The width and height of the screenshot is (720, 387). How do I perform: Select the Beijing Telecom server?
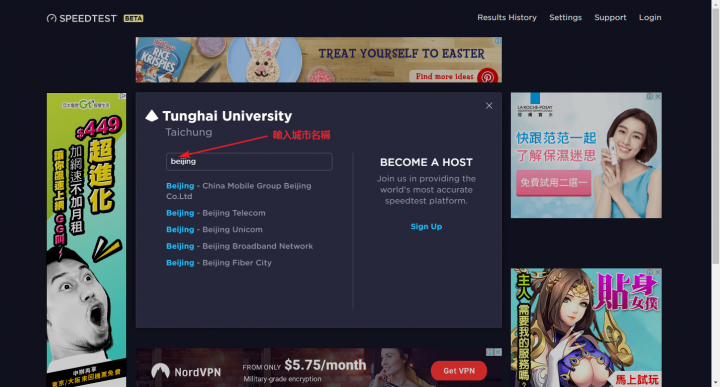[216, 213]
